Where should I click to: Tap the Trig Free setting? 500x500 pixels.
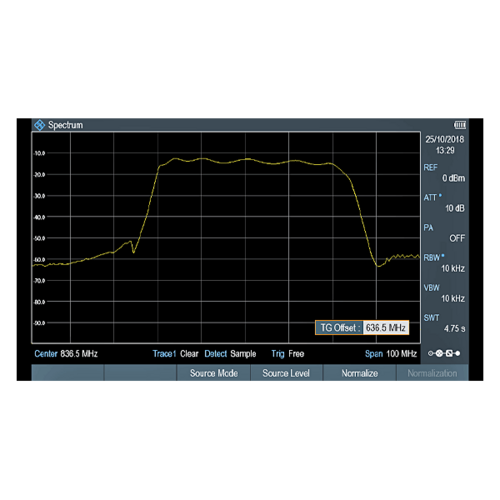pos(288,354)
